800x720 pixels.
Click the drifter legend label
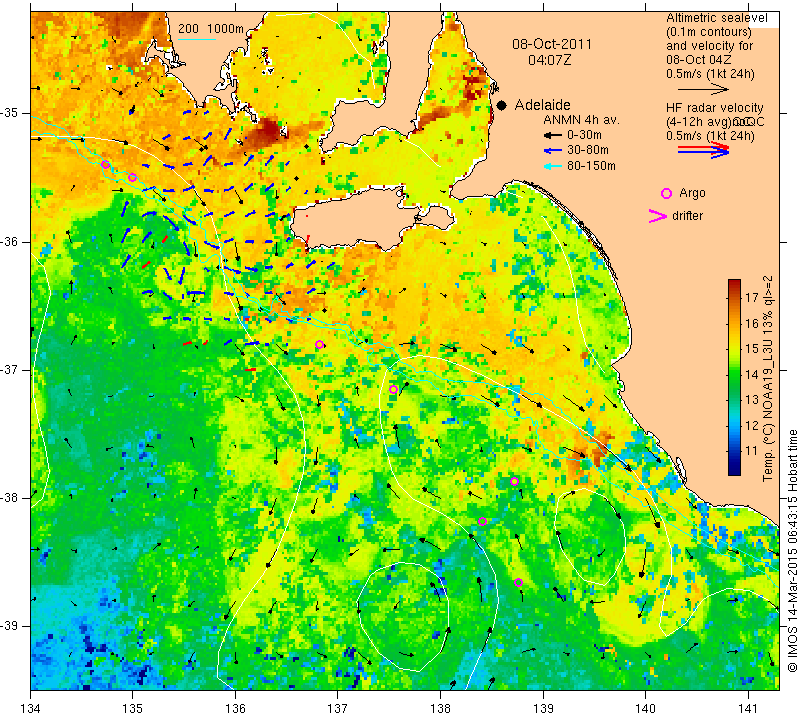click(x=687, y=216)
